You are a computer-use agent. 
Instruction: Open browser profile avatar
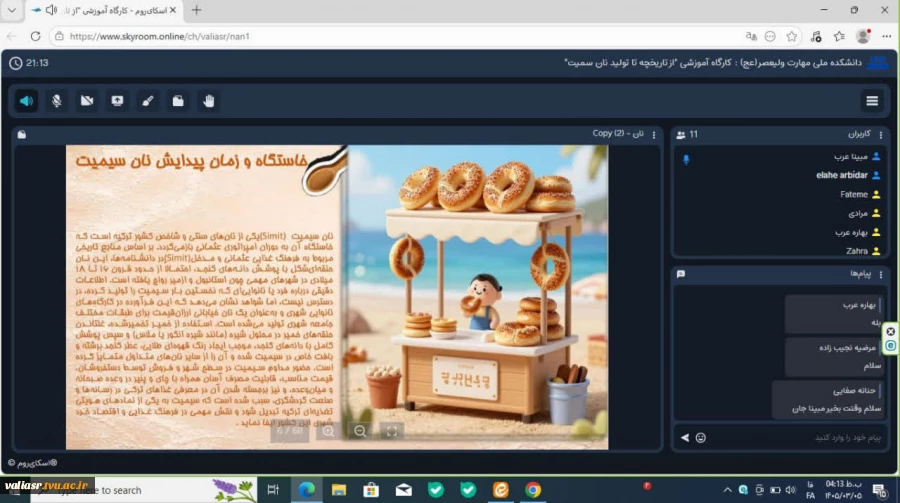pos(863,36)
